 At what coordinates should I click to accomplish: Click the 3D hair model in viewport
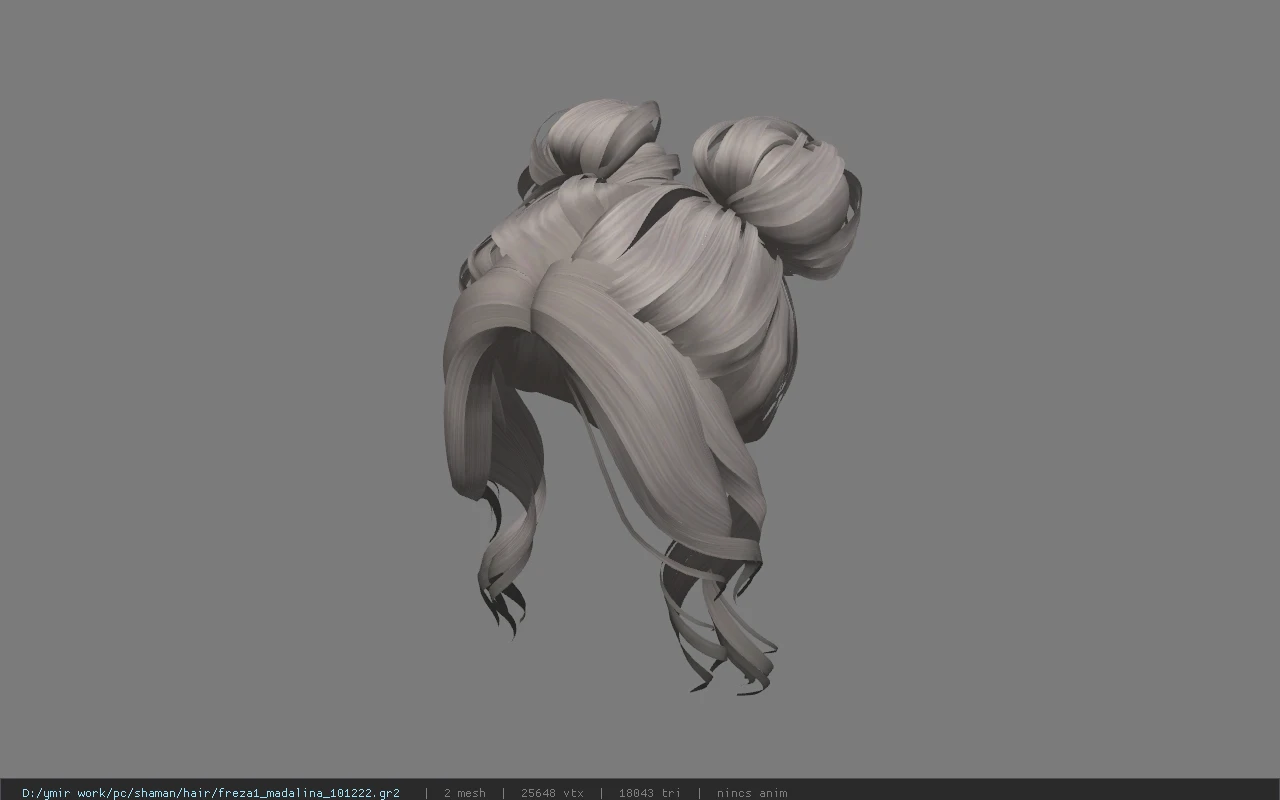(x=652, y=395)
